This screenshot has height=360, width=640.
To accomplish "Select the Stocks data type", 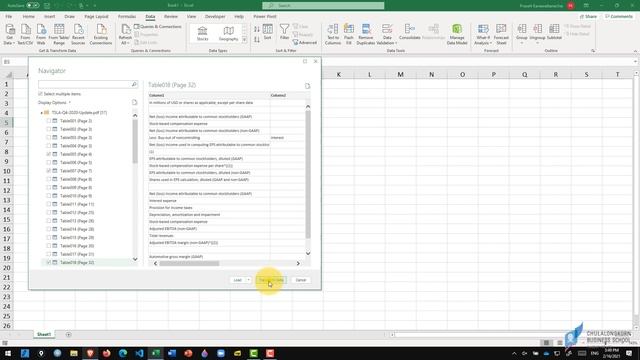I will point(202,33).
